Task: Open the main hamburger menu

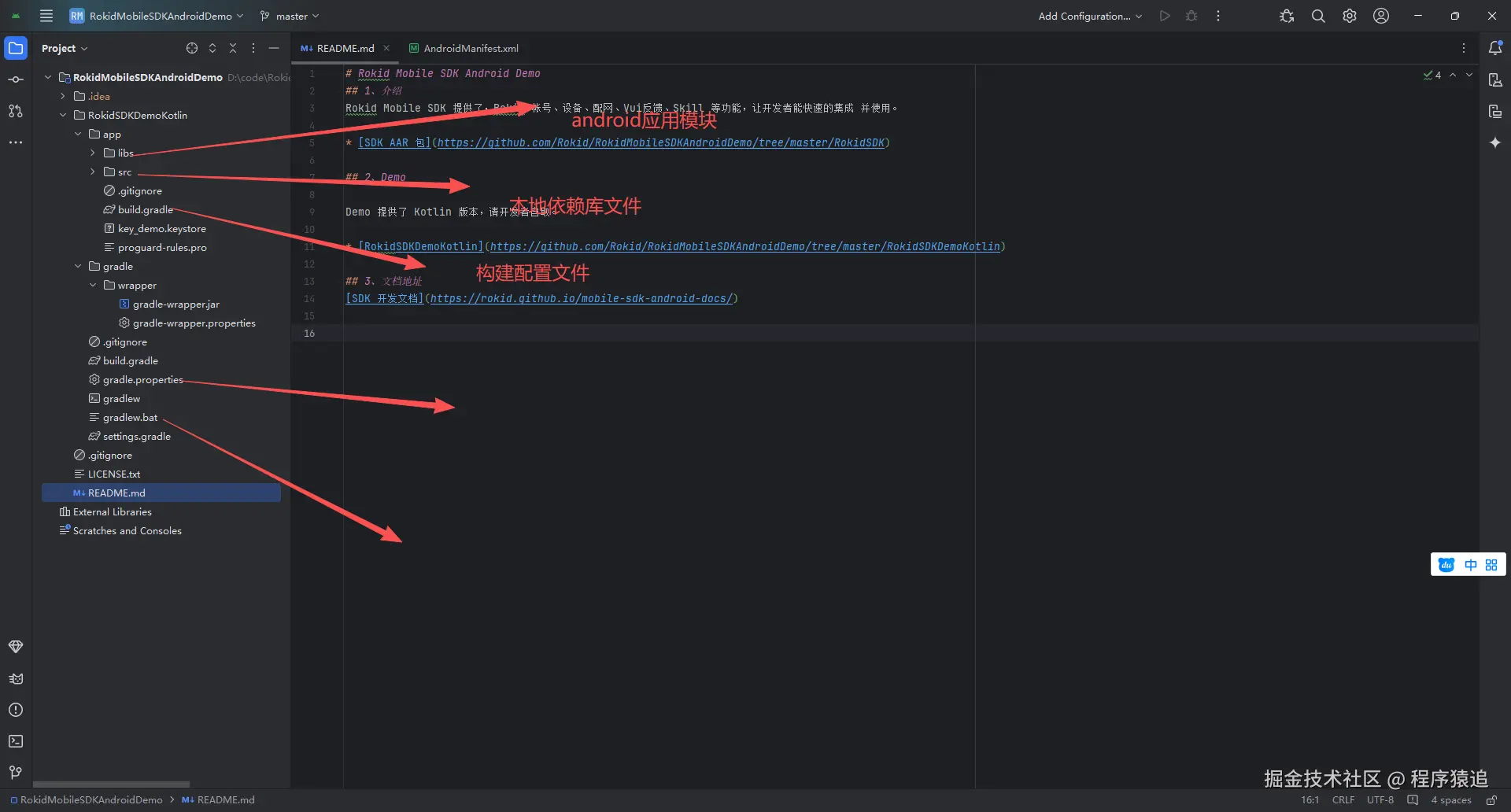Action: coord(46,16)
